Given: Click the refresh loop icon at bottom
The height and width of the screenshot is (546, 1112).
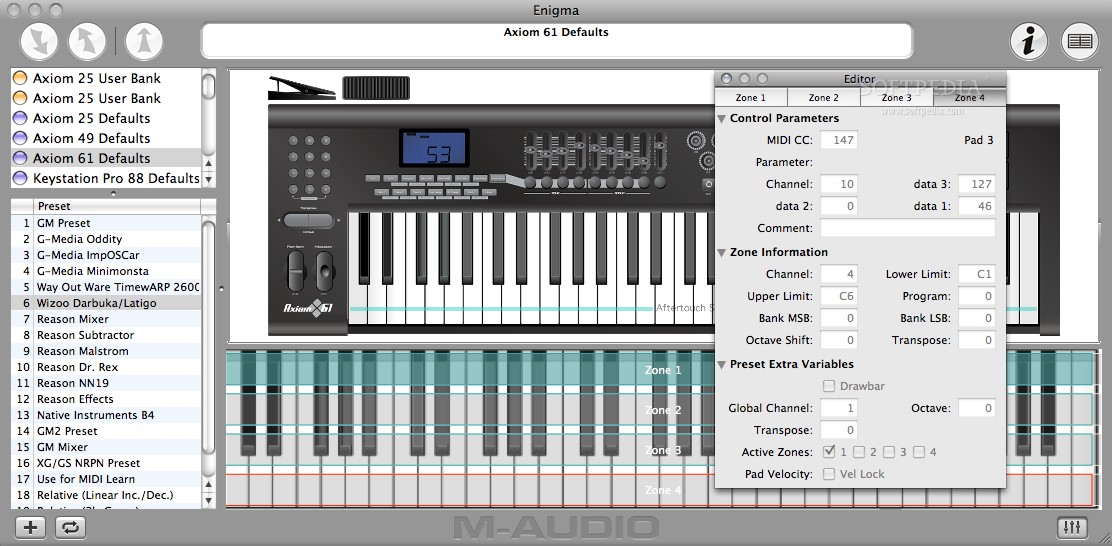Looking at the screenshot, I should pyautogui.click(x=71, y=527).
